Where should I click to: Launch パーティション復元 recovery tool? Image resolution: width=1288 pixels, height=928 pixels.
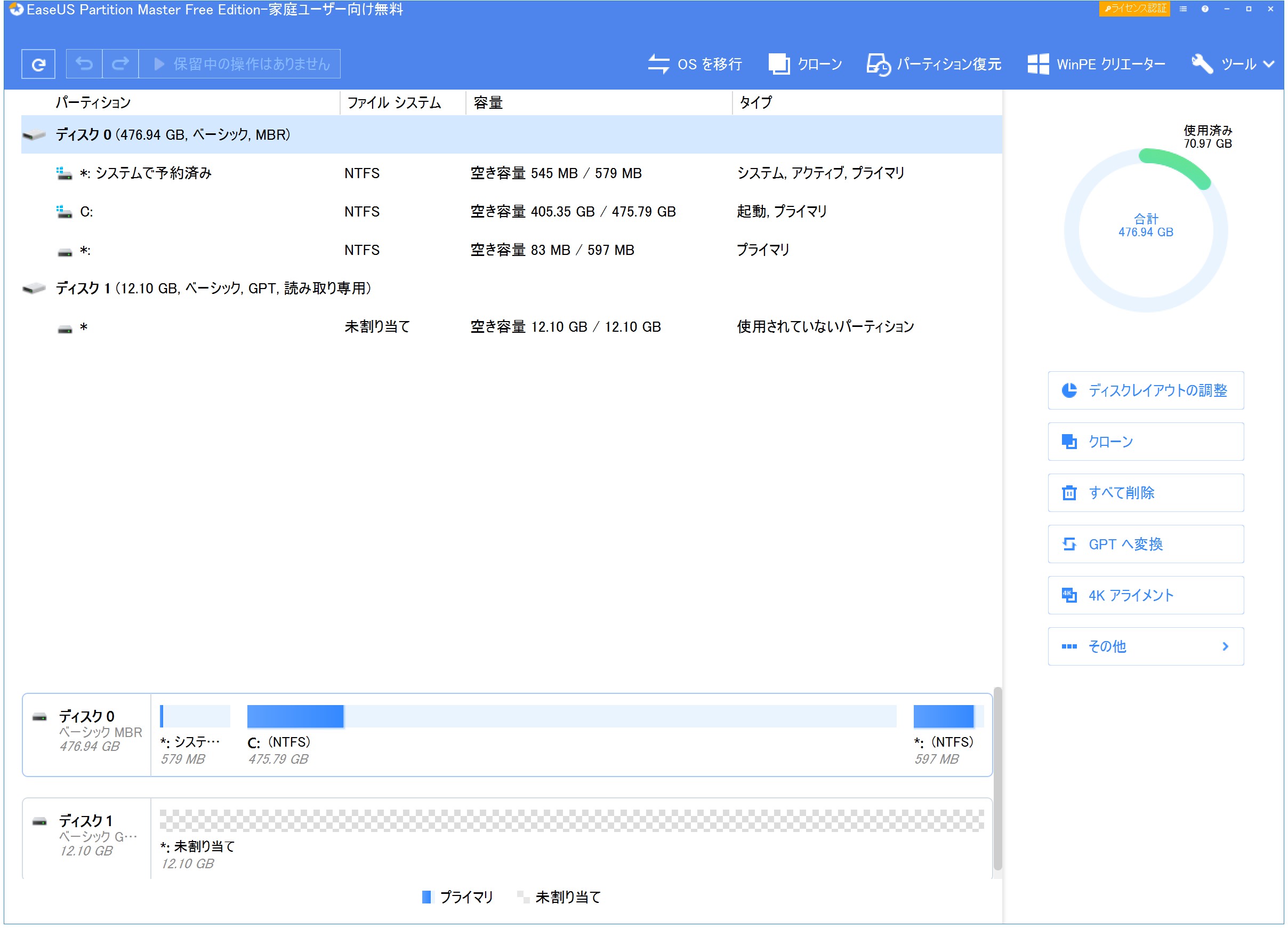coord(878,63)
